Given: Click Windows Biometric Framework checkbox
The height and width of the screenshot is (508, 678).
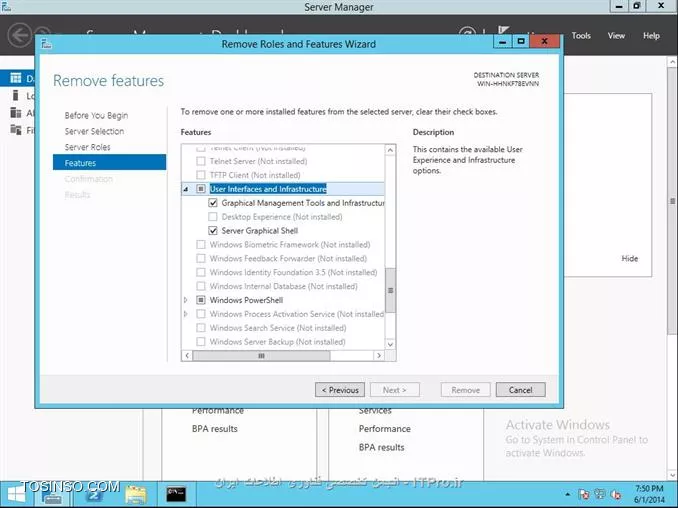Looking at the screenshot, I should 201,245.
